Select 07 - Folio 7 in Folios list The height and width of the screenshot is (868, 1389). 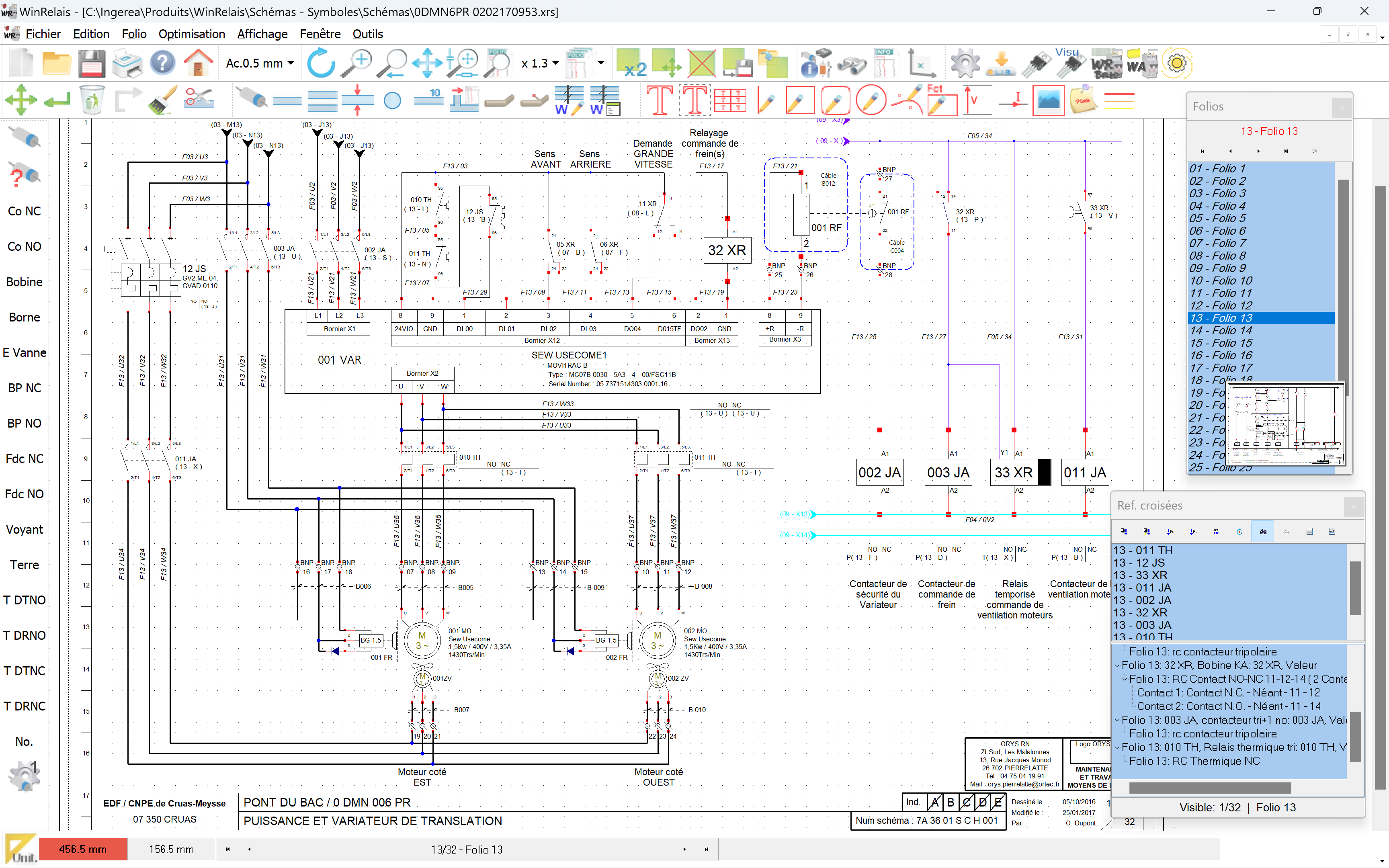click(x=1217, y=244)
